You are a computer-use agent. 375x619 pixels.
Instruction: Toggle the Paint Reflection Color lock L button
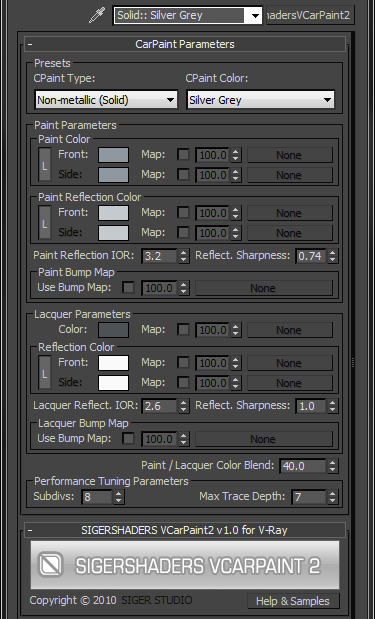[45, 223]
